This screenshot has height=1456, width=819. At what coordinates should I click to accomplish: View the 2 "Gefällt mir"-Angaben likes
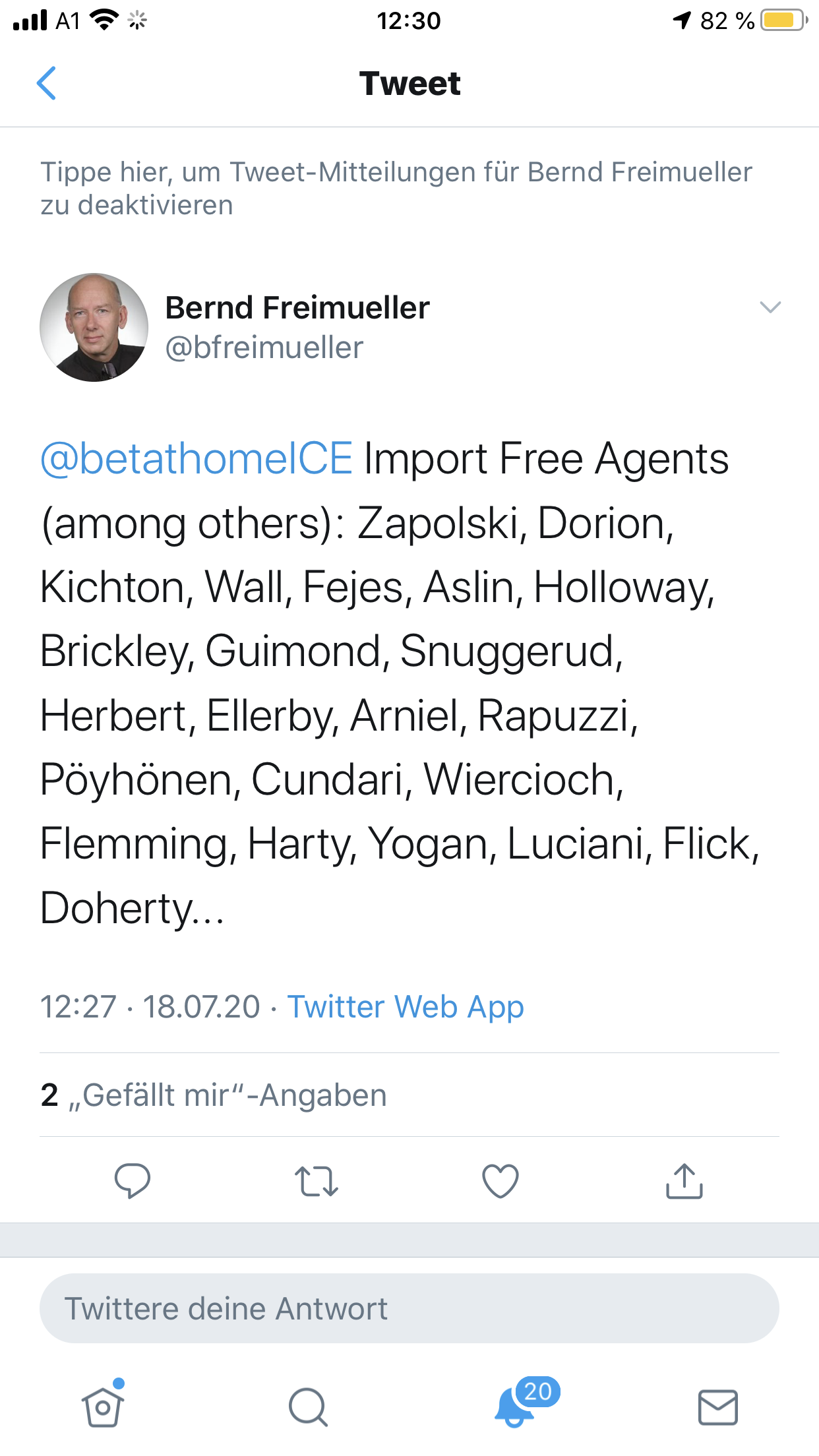214,1095
